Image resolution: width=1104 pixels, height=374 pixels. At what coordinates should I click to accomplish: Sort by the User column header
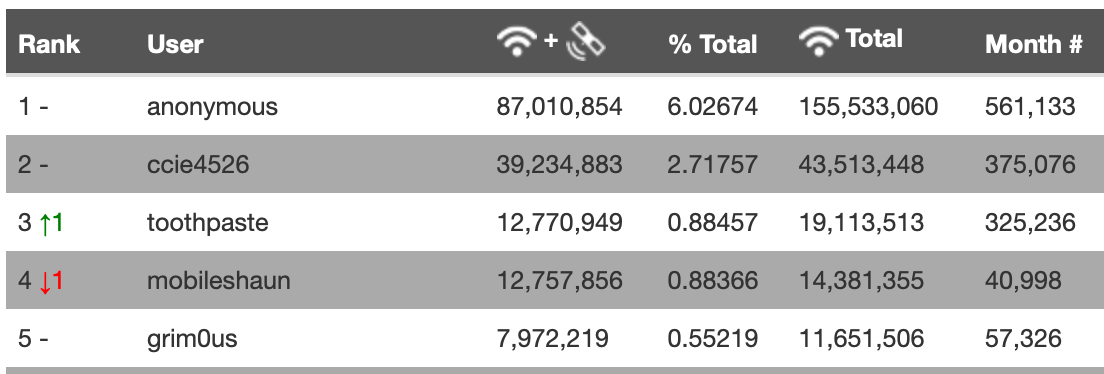tap(175, 44)
